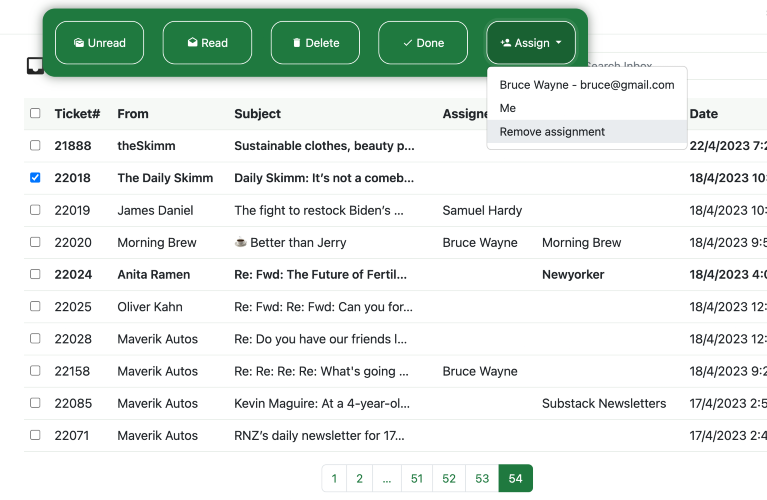
Task: Check ticket 22024 checkbox
Action: click(35, 274)
